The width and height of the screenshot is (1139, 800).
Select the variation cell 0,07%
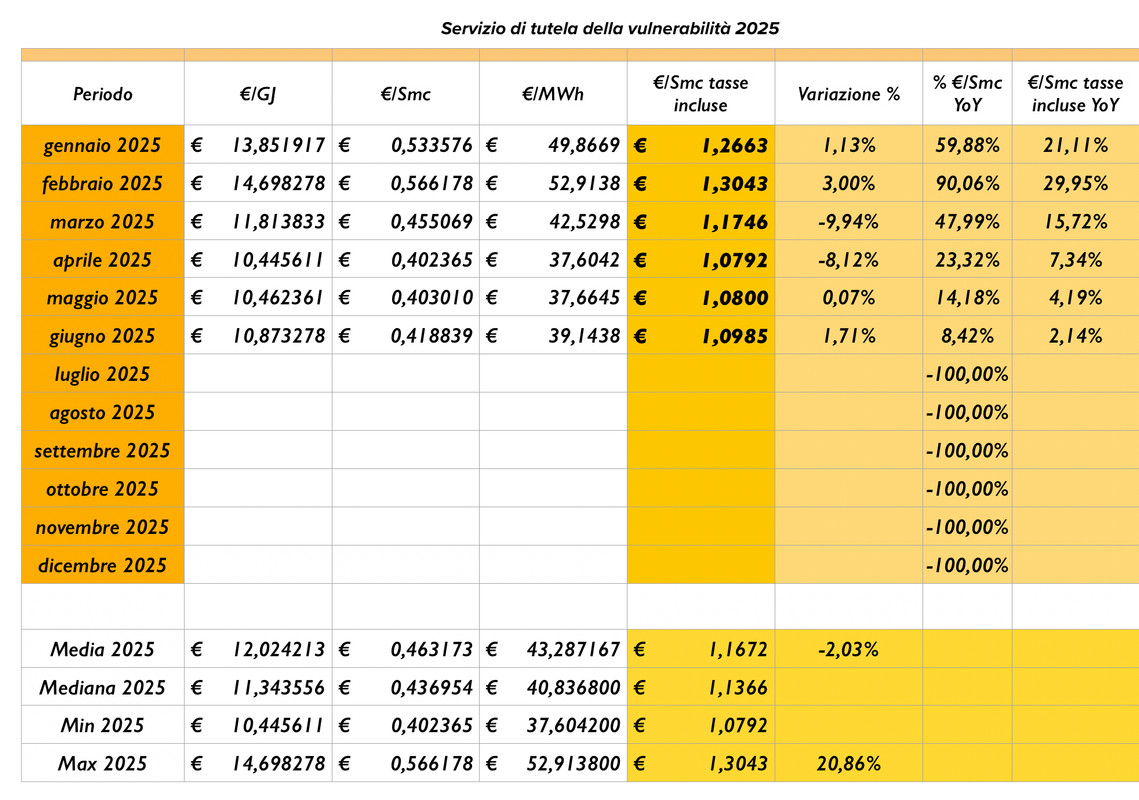(x=848, y=297)
